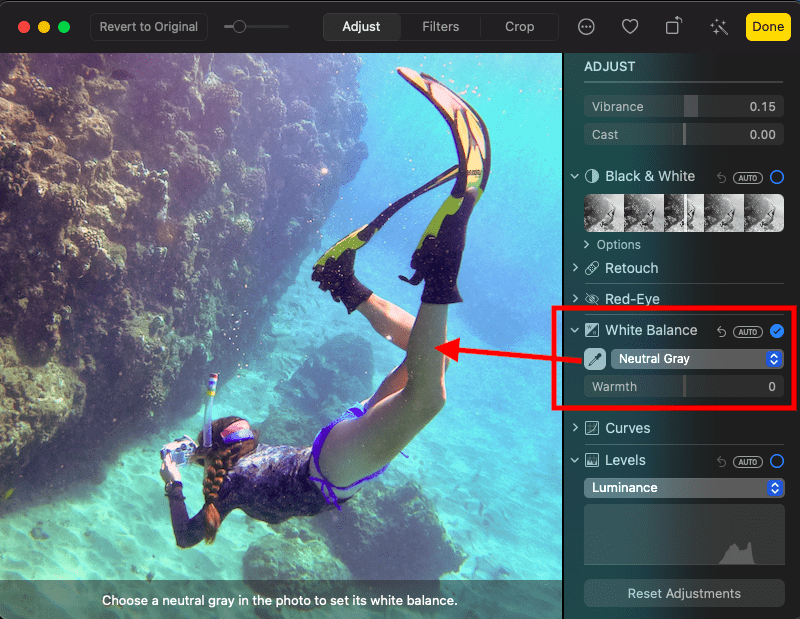Click the Levels histogram icon
The width and height of the screenshot is (800, 619).
pos(592,460)
